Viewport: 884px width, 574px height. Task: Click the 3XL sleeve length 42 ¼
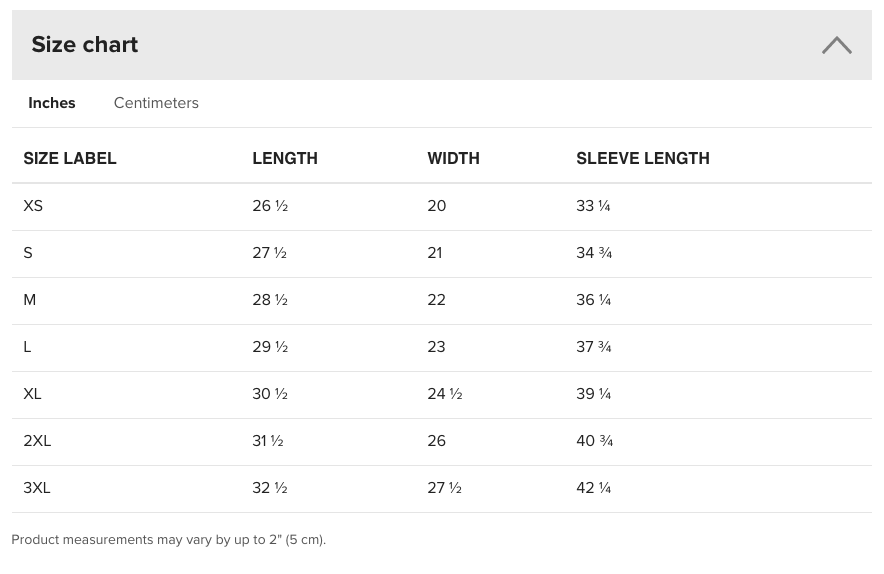[593, 488]
